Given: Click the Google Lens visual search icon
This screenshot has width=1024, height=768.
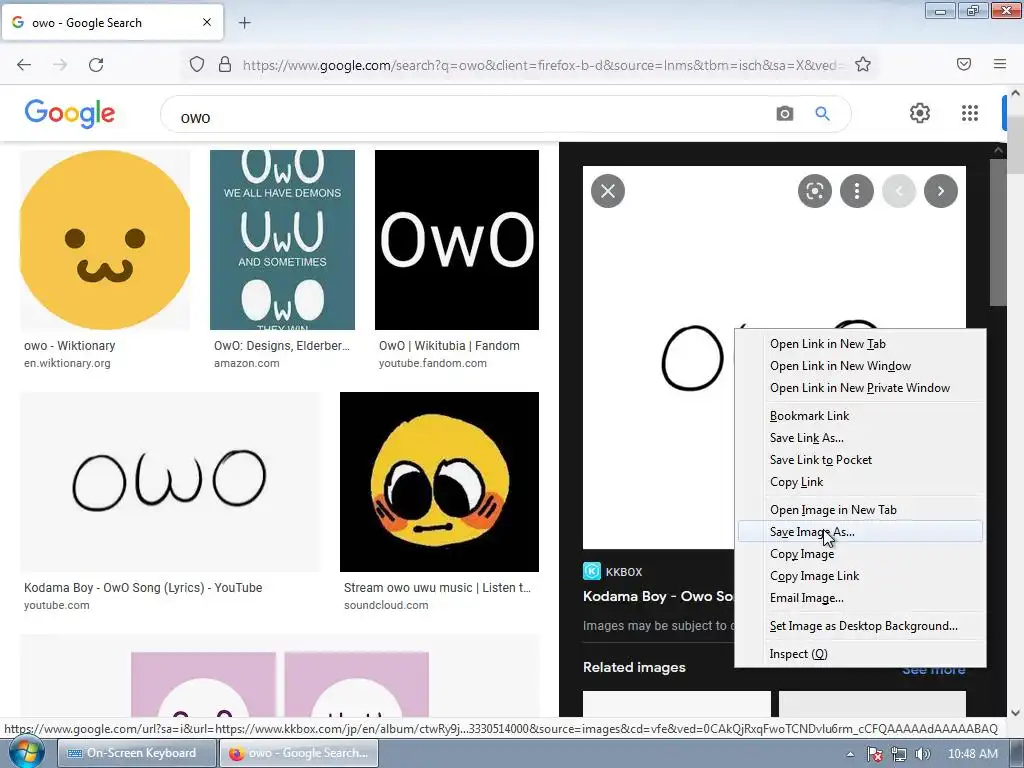Looking at the screenshot, I should coord(814,191).
